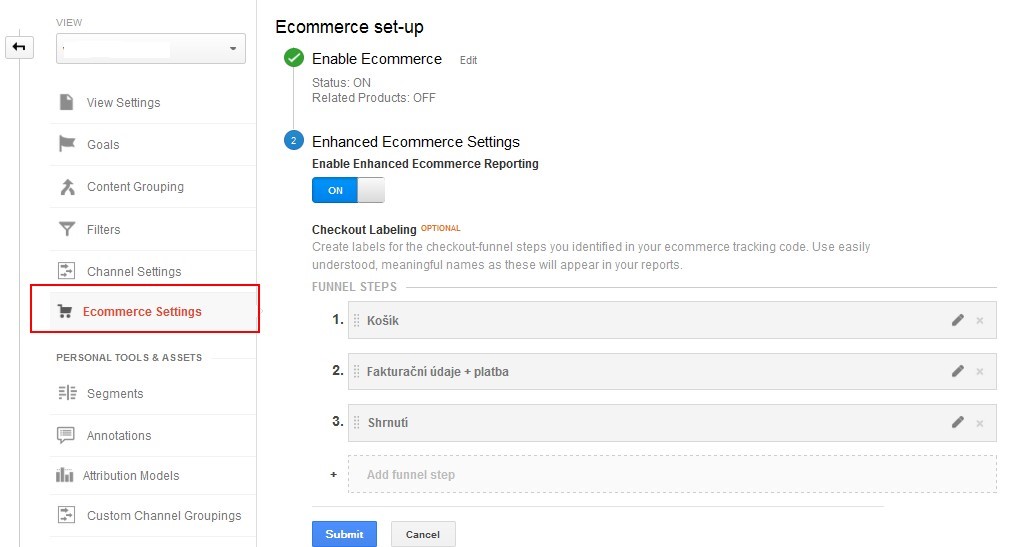Cancel the ecommerce settings changes
Image resolution: width=1009 pixels, height=547 pixels.
[x=423, y=534]
